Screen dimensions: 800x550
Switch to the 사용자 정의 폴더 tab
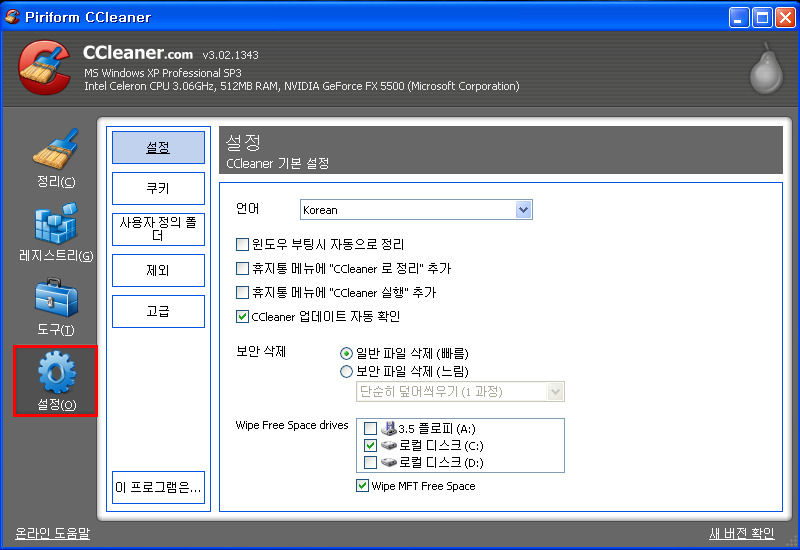[x=158, y=229]
